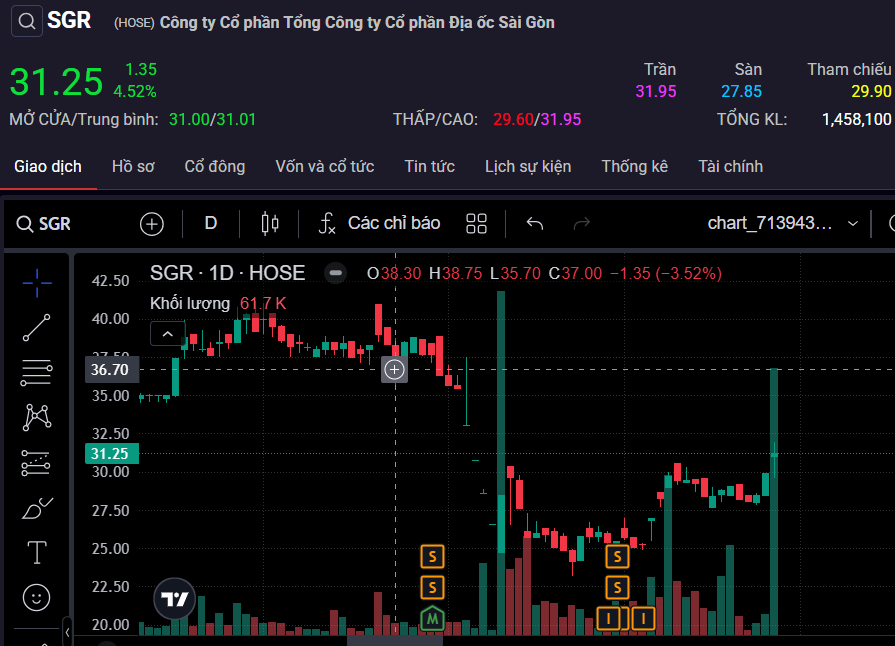Select the trend line drawing tool
This screenshot has width=895, height=646.
coord(37,328)
